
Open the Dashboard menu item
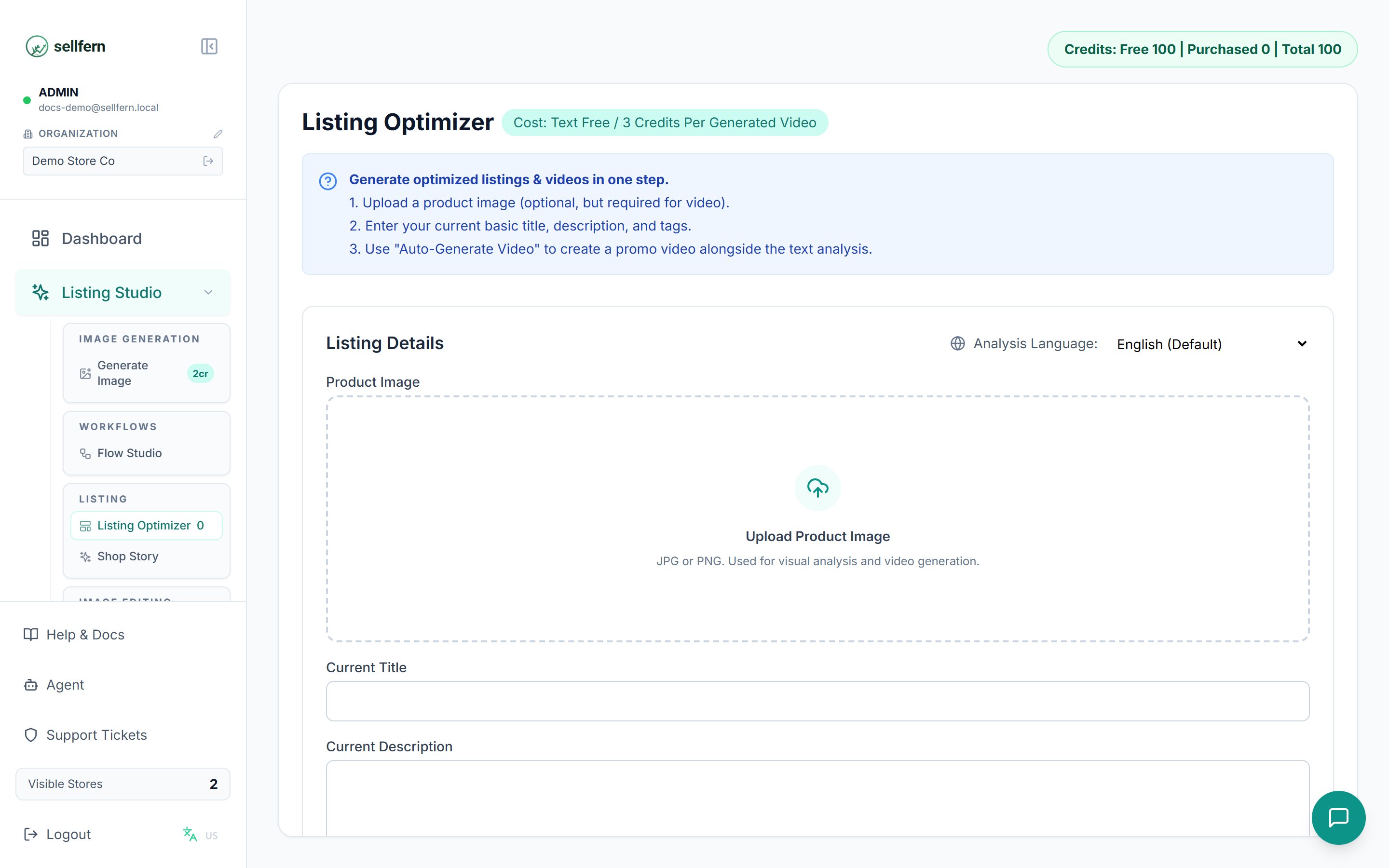123,238
